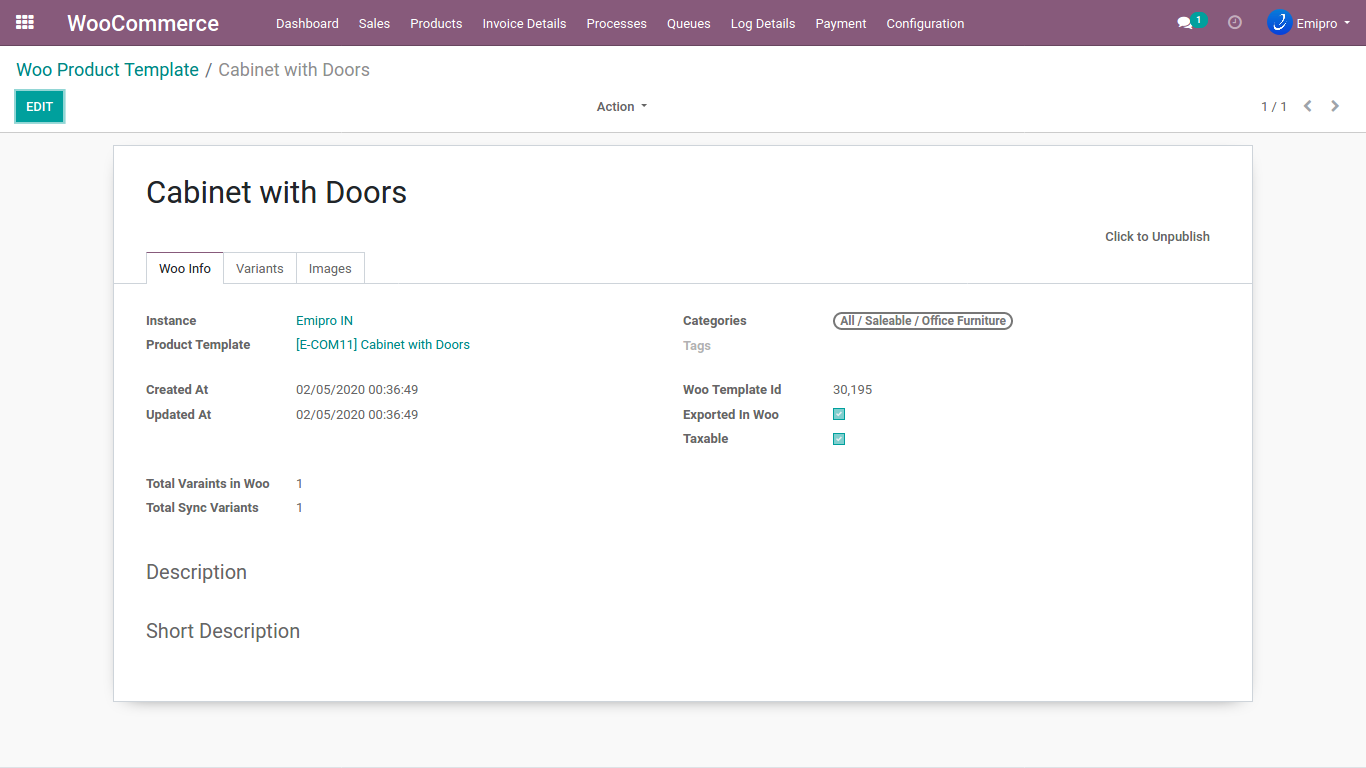Open the Processes menu
The height and width of the screenshot is (768, 1366).
(616, 23)
